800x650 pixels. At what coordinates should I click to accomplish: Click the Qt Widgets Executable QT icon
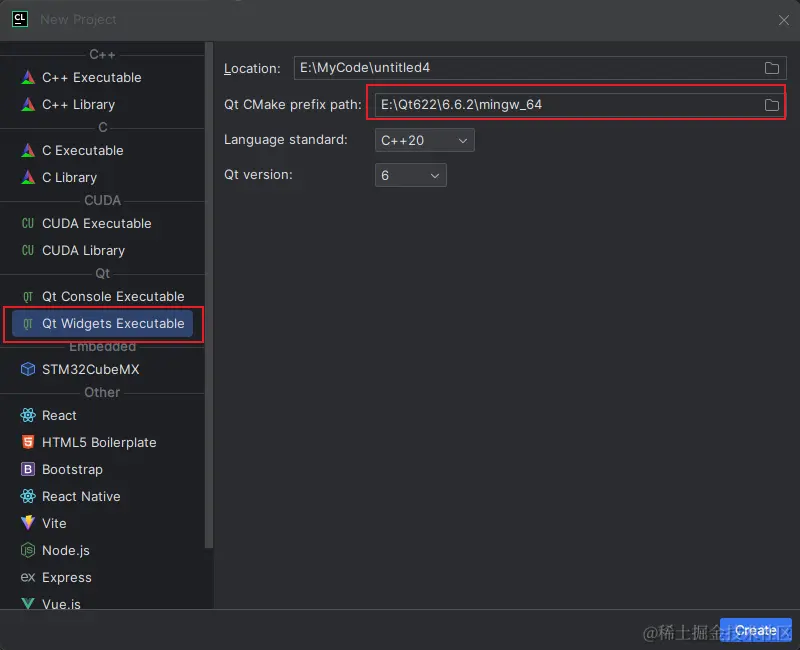point(28,323)
